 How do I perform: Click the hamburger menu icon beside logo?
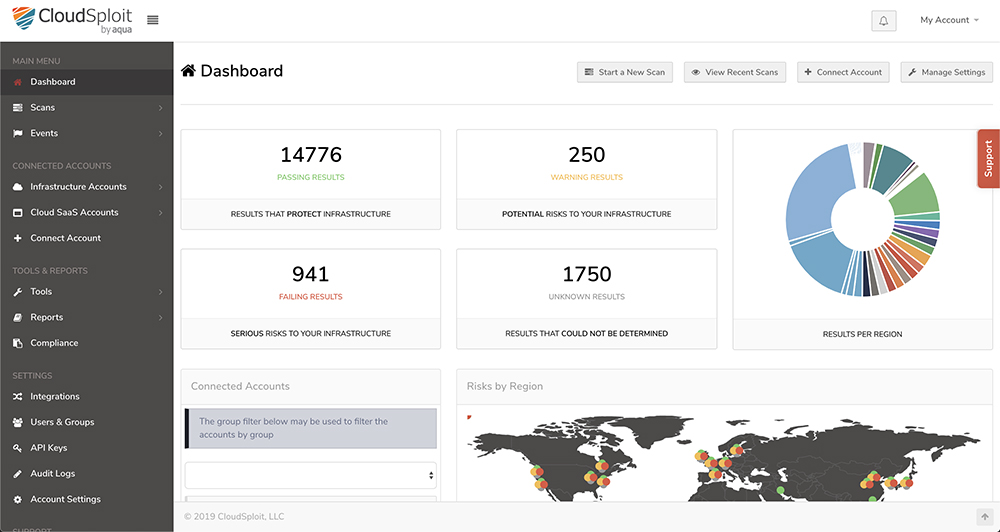(152, 20)
